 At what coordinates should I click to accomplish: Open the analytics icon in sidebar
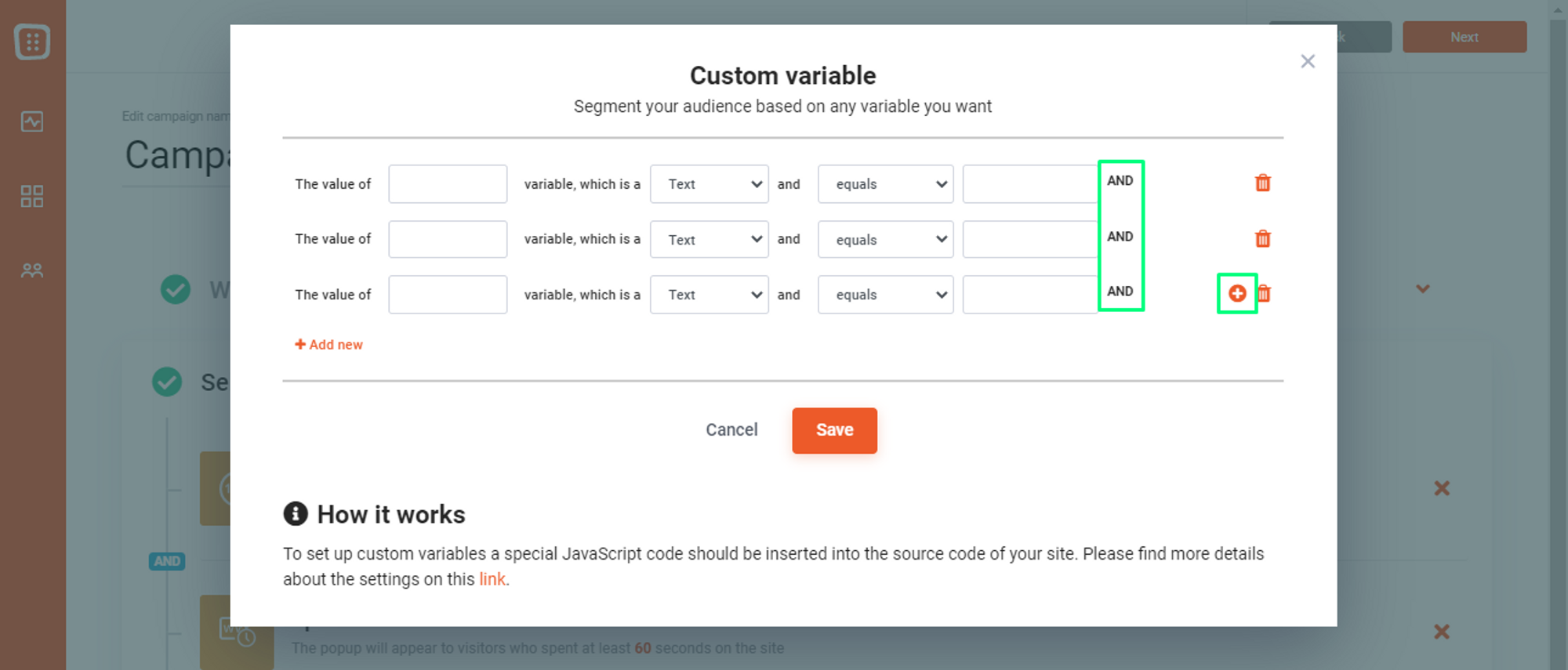pyautogui.click(x=32, y=121)
